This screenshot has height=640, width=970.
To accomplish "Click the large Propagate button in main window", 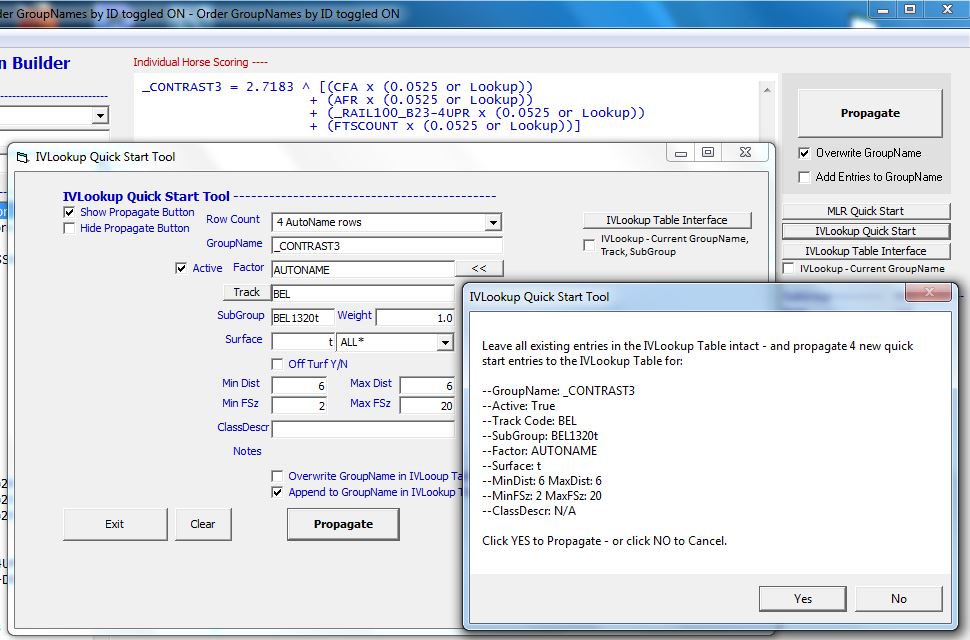I will (x=870, y=113).
